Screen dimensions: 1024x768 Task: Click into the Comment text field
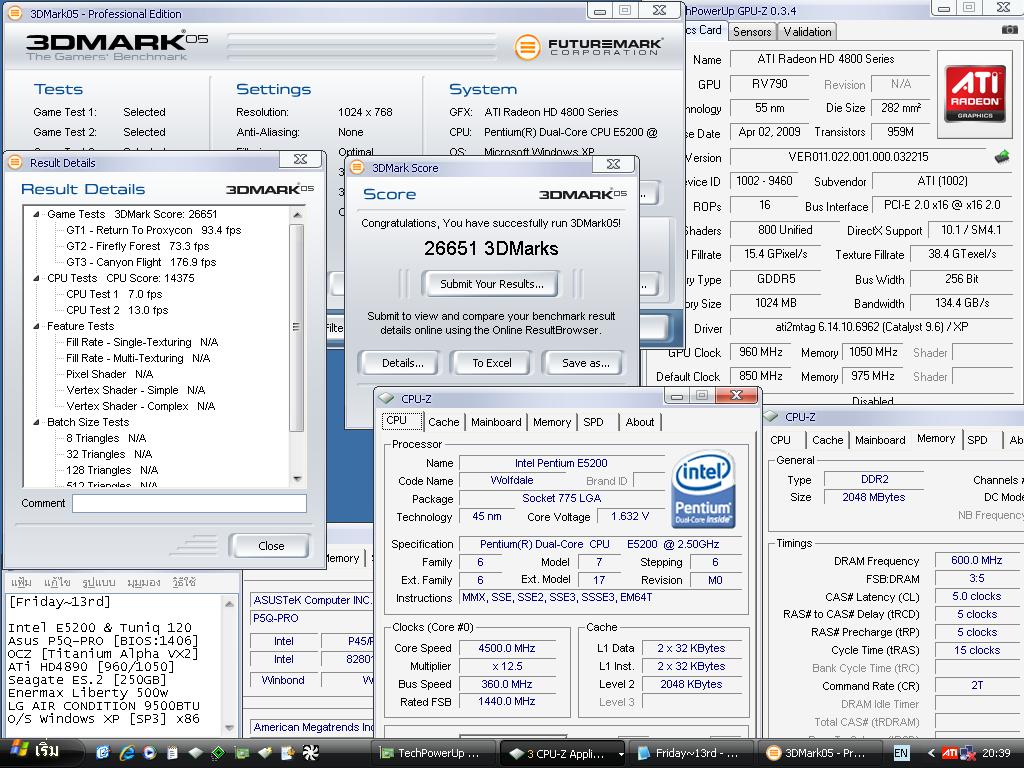click(189, 504)
